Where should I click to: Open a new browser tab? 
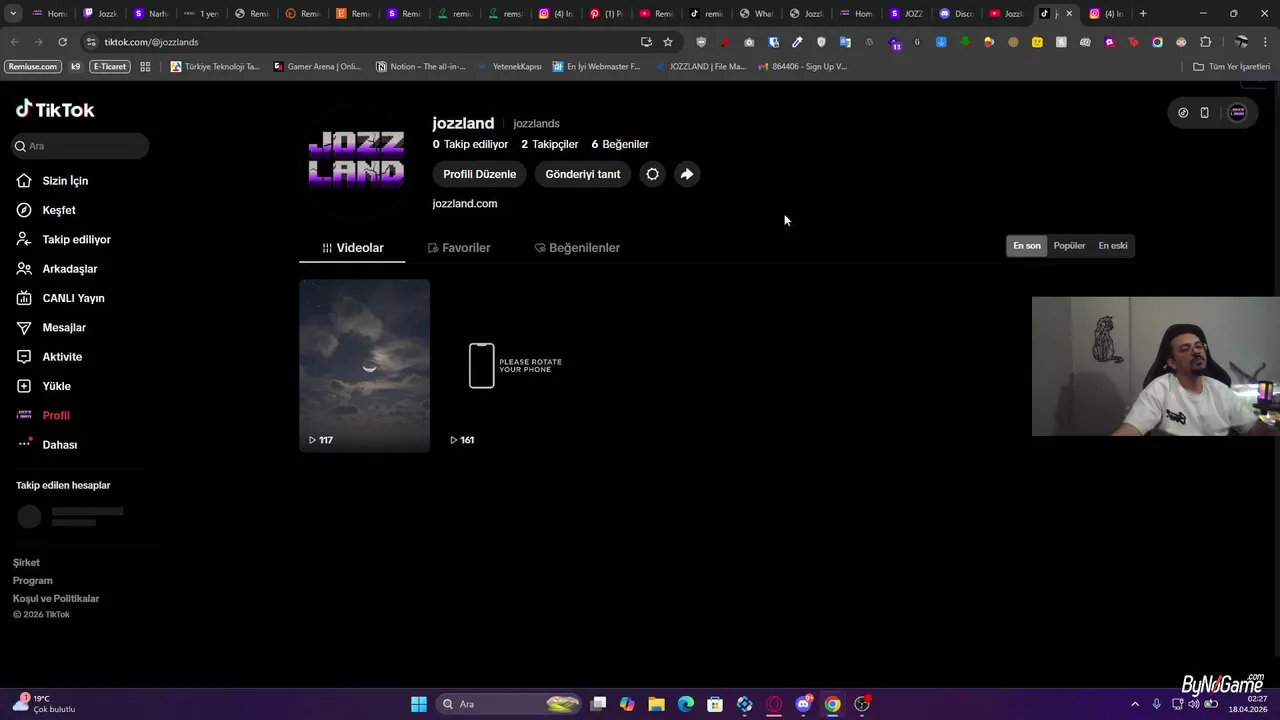pos(1143,14)
